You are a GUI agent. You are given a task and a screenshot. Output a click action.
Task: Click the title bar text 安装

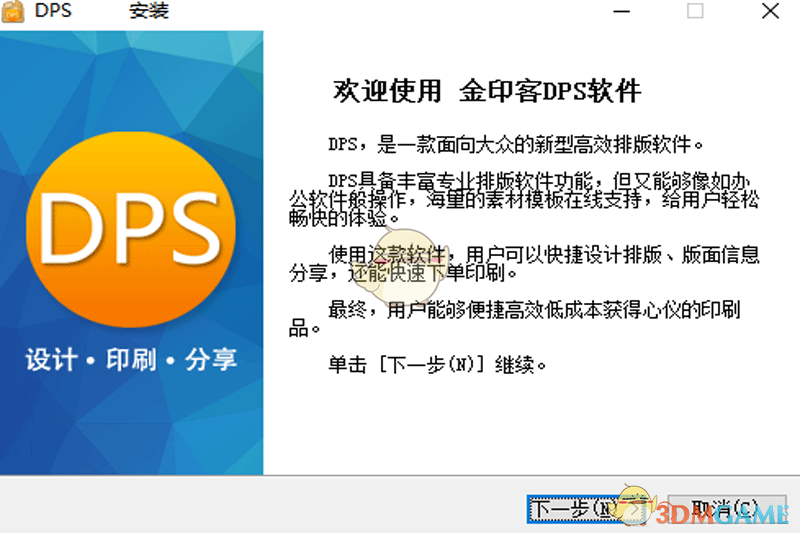pos(148,11)
